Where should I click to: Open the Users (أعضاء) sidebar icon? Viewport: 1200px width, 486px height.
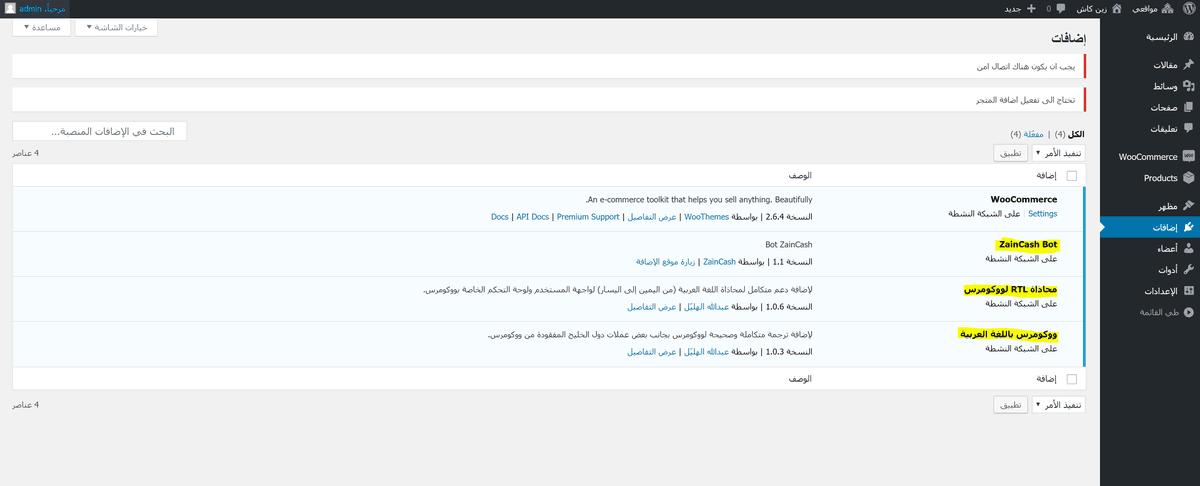(1188, 248)
